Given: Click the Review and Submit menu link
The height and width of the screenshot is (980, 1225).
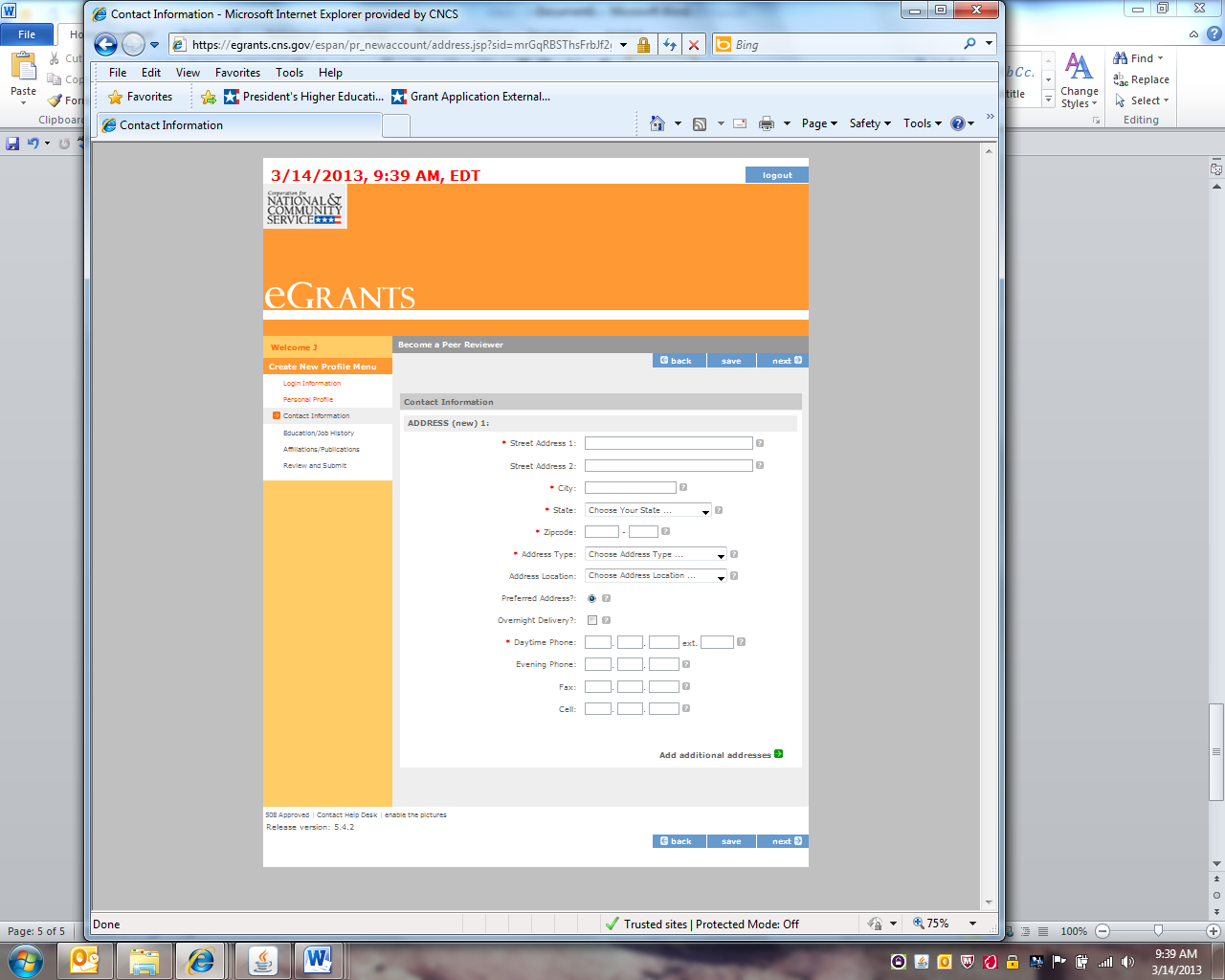Looking at the screenshot, I should 315,466.
